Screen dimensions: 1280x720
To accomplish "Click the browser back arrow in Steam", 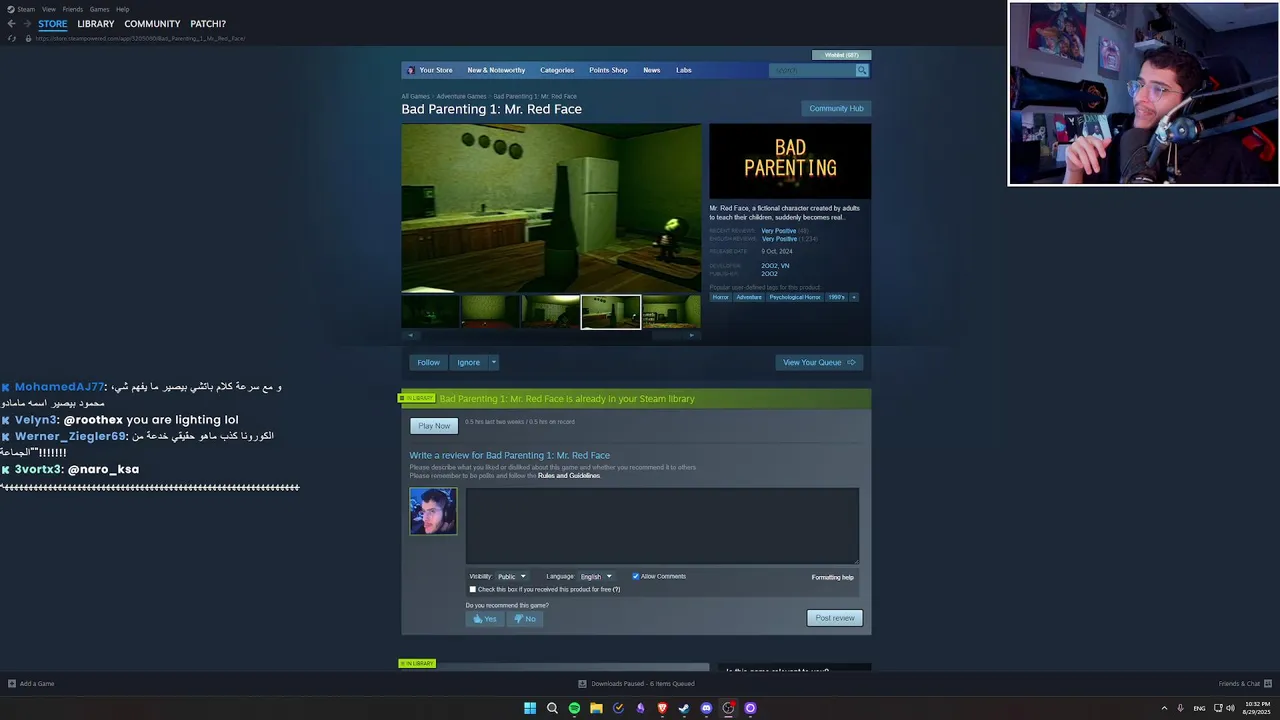I will [11, 24].
